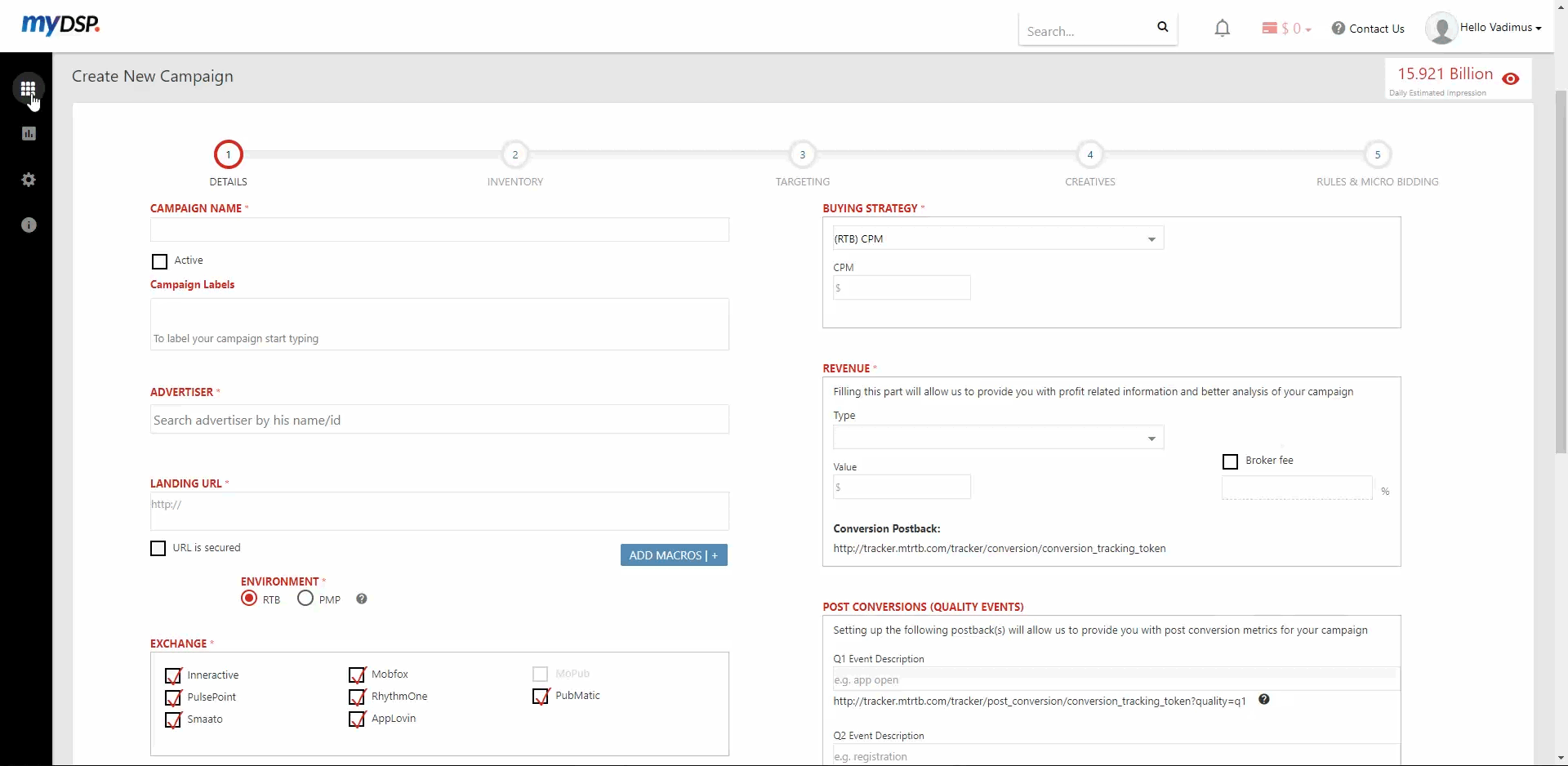Toggle the eye icon beside 15.921 Billion
Viewport: 1568px width, 766px height.
1511,79
